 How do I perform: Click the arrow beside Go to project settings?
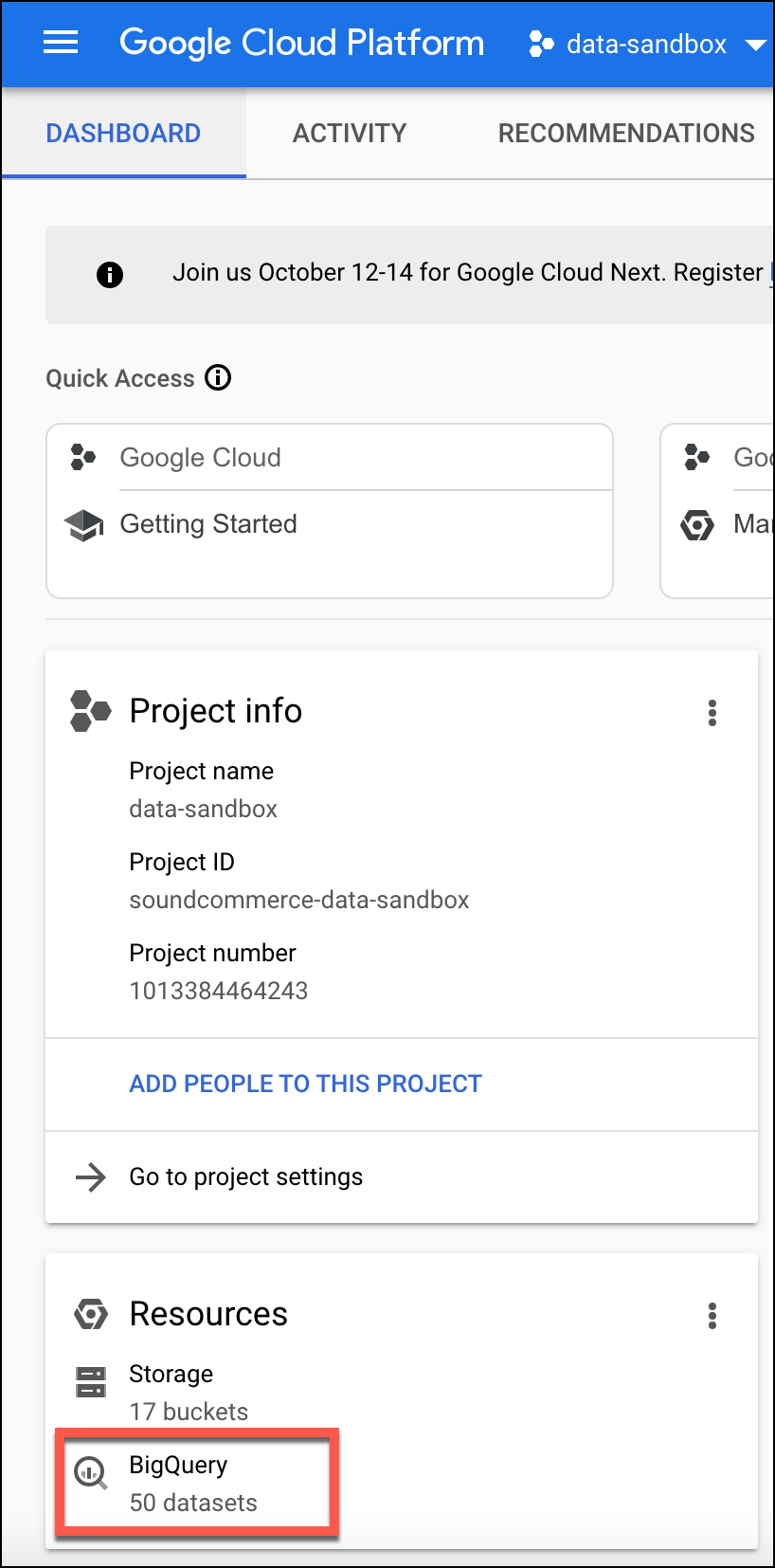tap(90, 1177)
